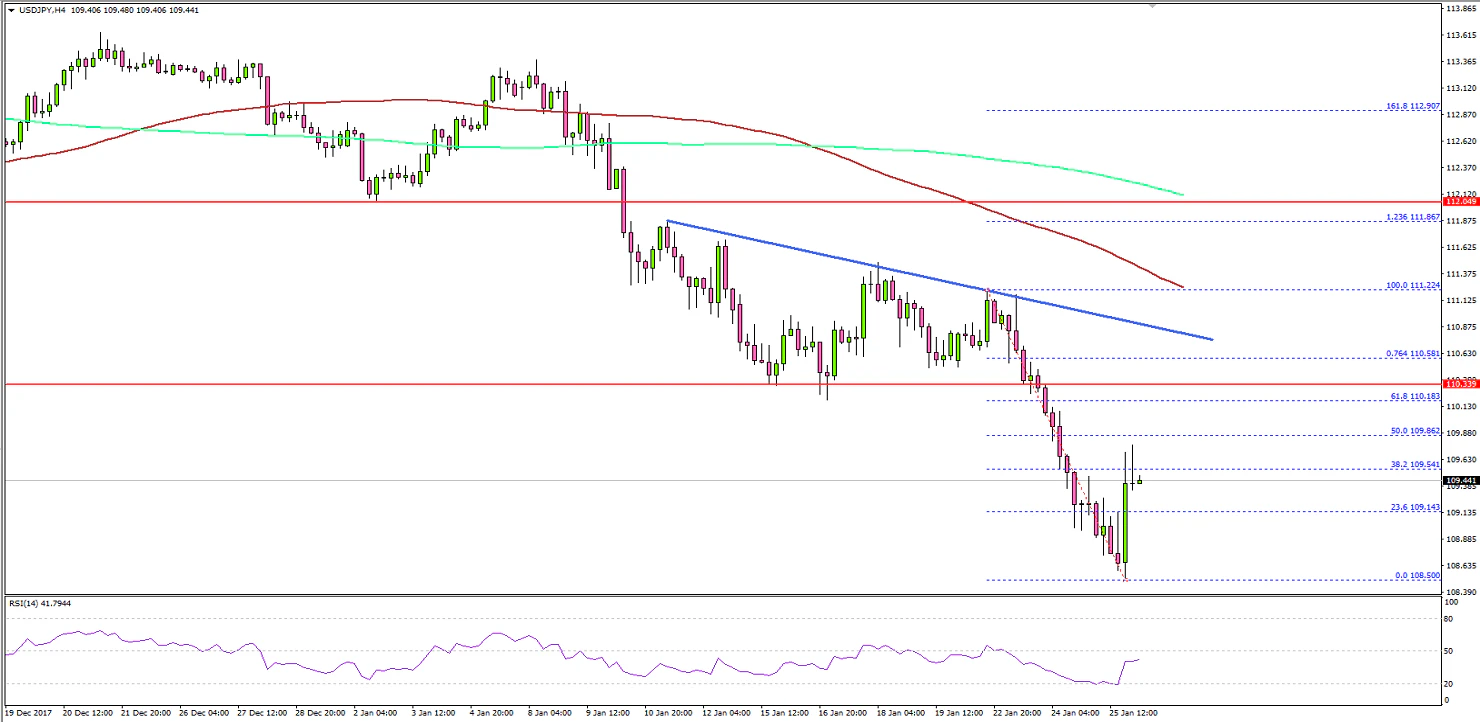Click the 20 Dec 12:00 time label
This screenshot has width=1480, height=722.
[x=88, y=714]
